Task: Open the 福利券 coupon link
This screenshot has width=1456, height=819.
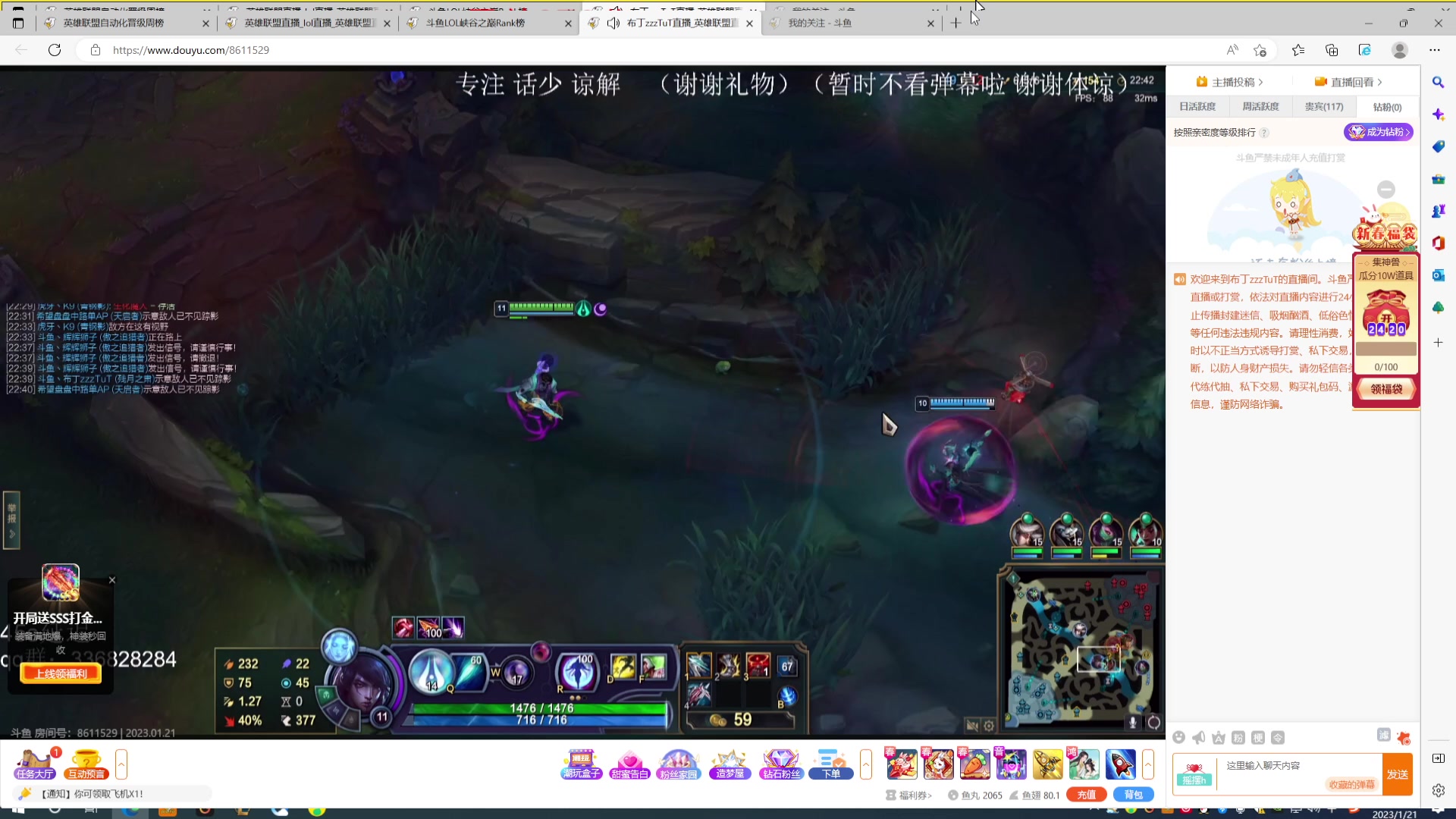Action: tap(908, 795)
